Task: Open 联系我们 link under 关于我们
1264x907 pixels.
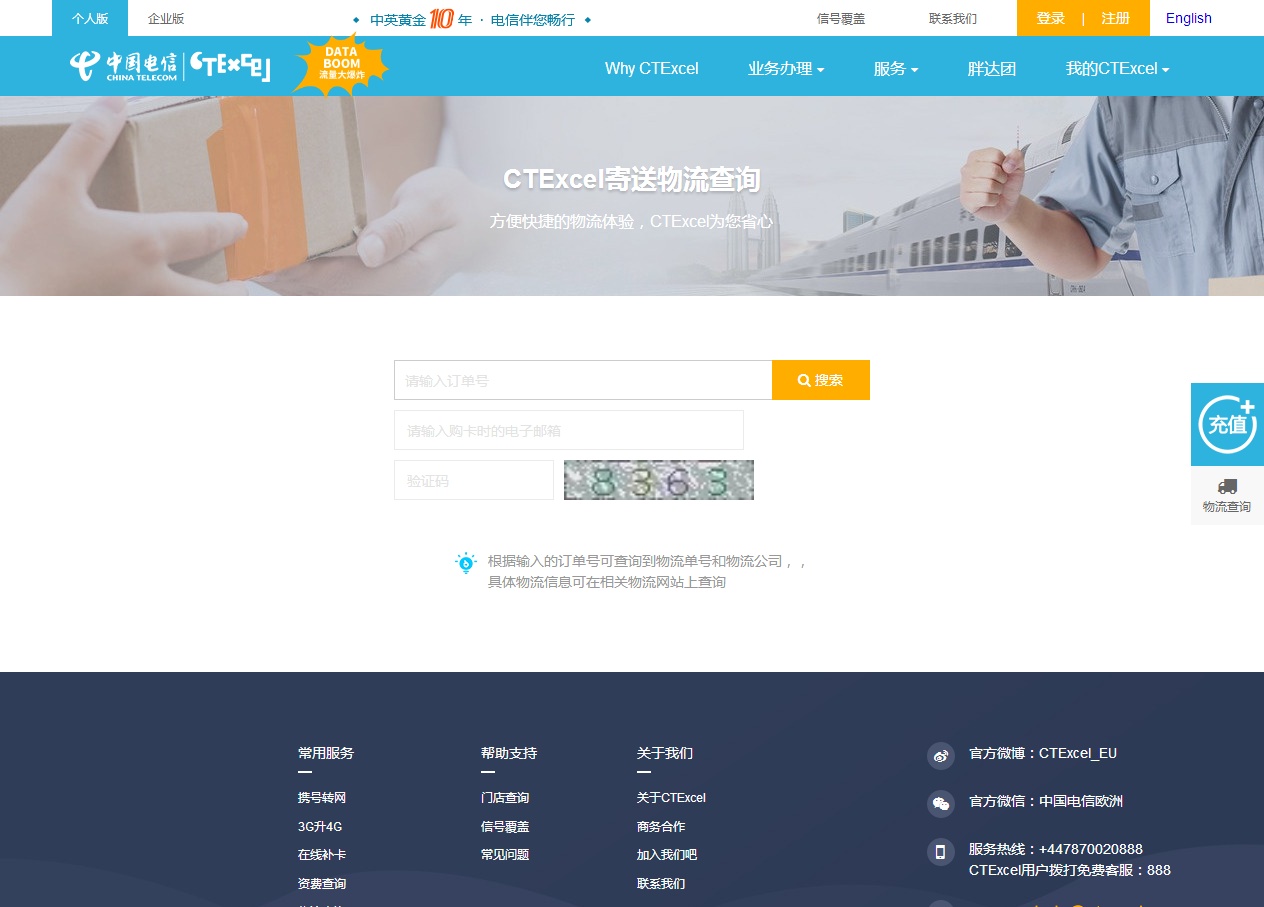Action: (661, 884)
